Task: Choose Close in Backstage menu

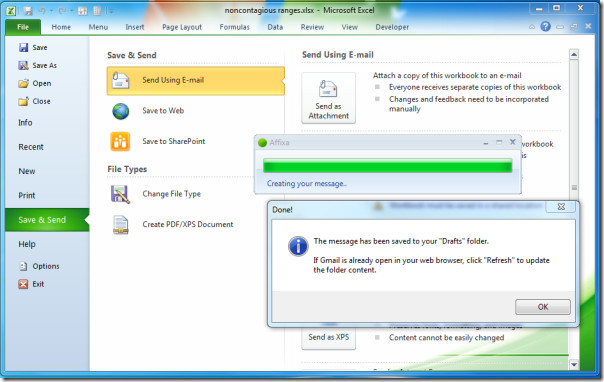Action: (x=34, y=101)
